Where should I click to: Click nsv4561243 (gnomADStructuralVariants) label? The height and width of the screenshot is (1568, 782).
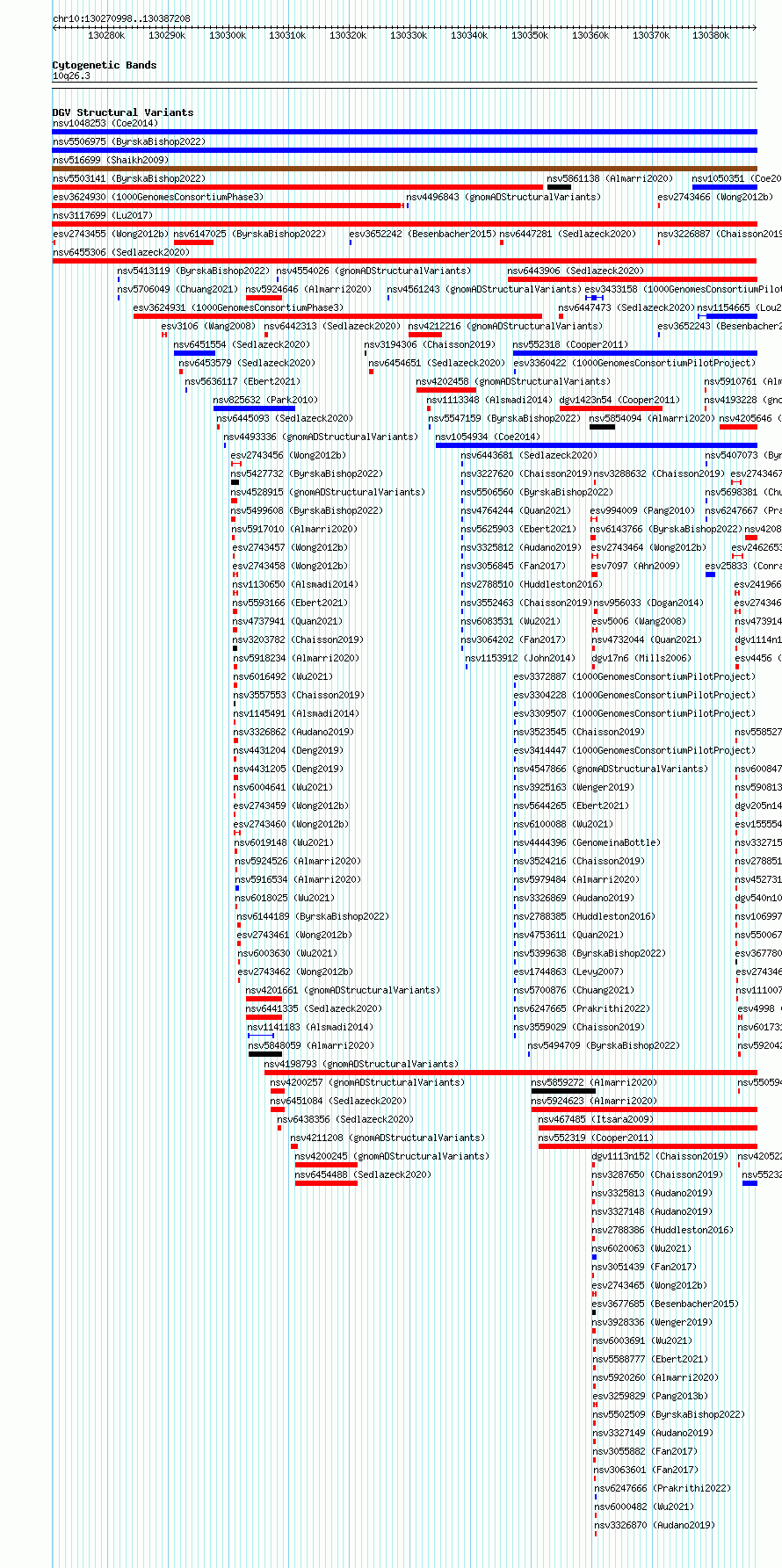[484, 289]
